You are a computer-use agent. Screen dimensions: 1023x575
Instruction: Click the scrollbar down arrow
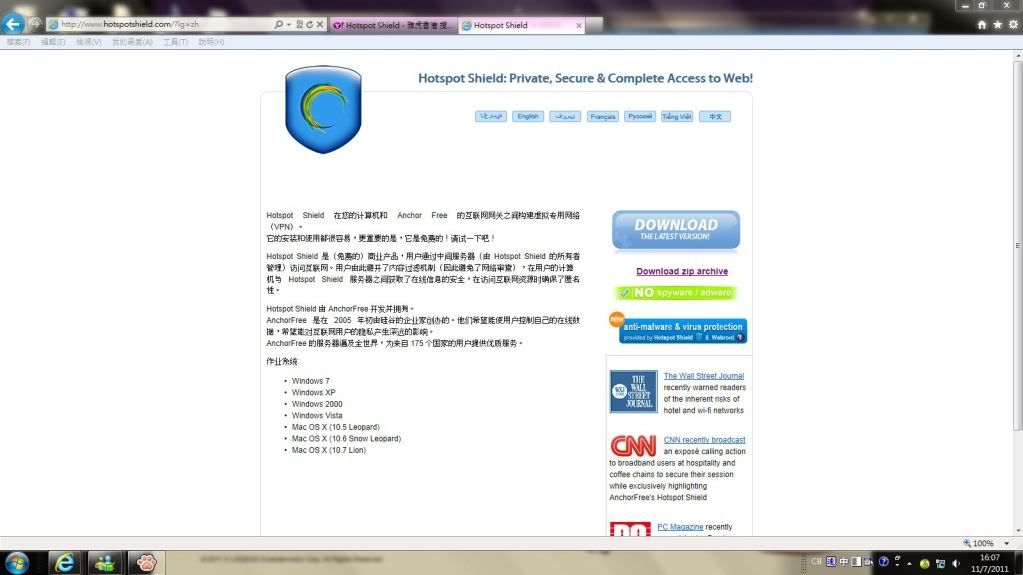pos(1017,531)
